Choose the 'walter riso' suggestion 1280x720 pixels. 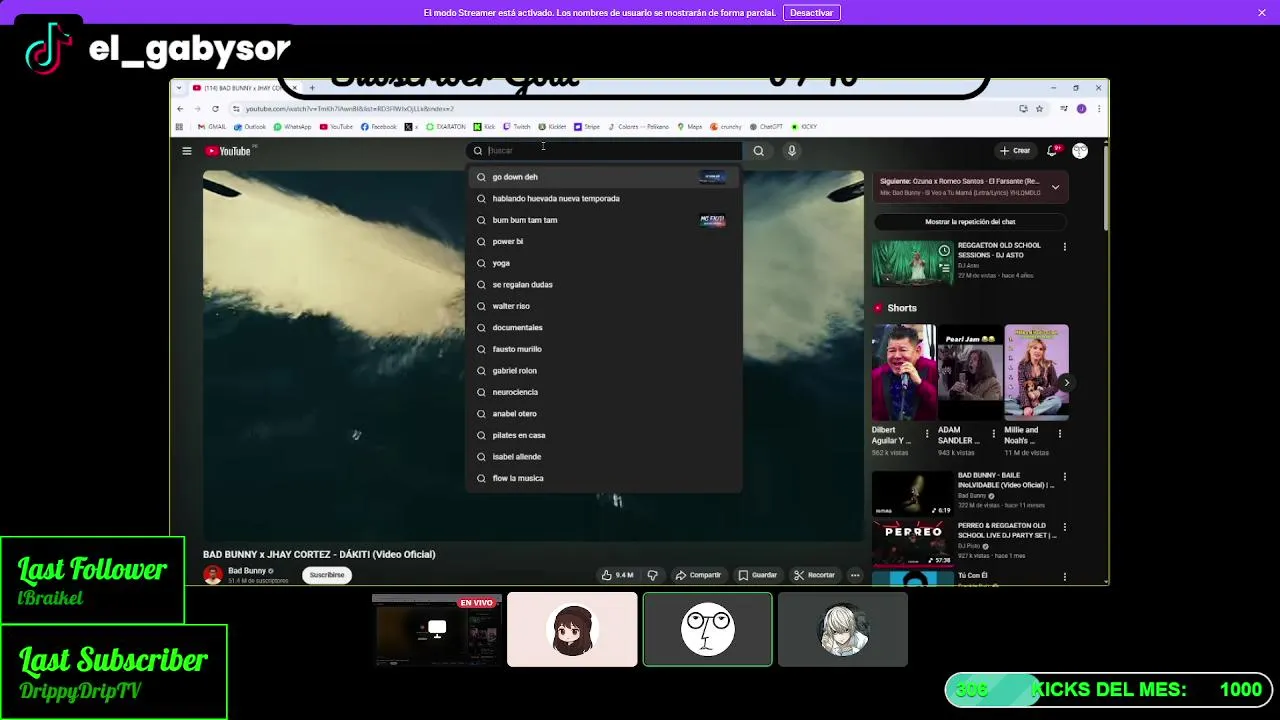604,306
